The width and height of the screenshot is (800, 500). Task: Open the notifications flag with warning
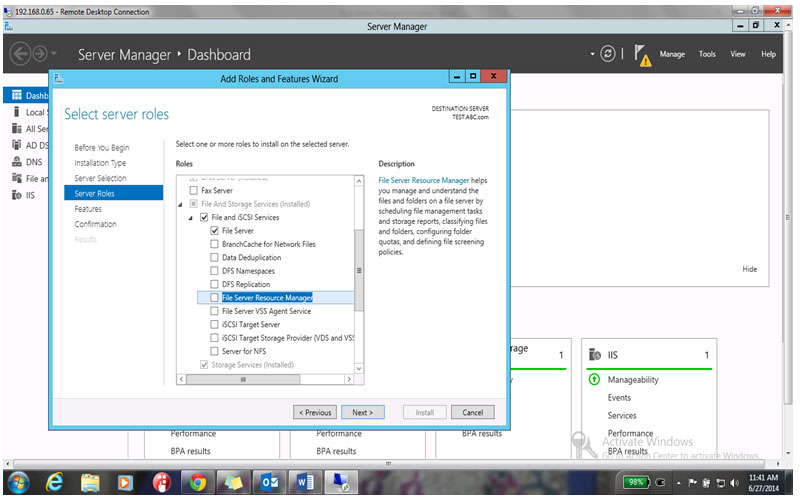642,55
